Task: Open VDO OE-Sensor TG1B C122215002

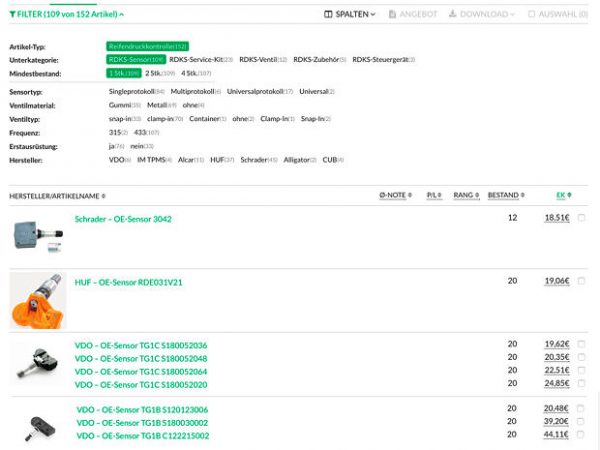Action: coord(143,436)
